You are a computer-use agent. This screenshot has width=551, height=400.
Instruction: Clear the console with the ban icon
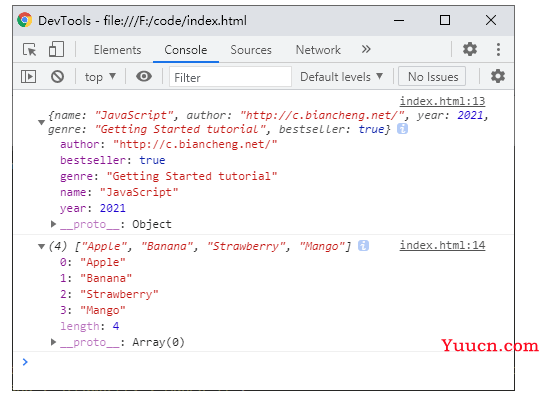click(57, 76)
